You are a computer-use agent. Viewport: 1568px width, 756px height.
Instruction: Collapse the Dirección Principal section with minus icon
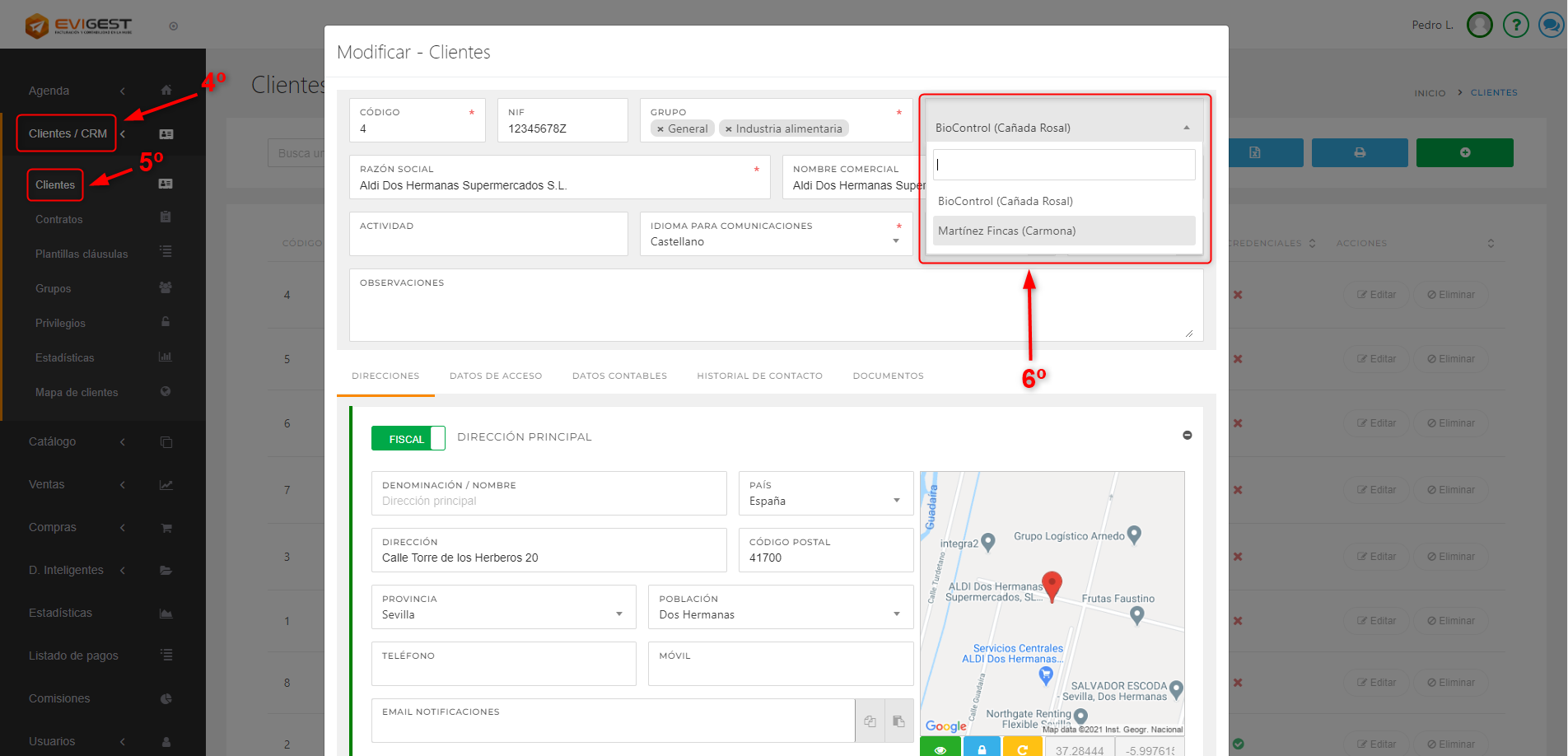[x=1187, y=436]
